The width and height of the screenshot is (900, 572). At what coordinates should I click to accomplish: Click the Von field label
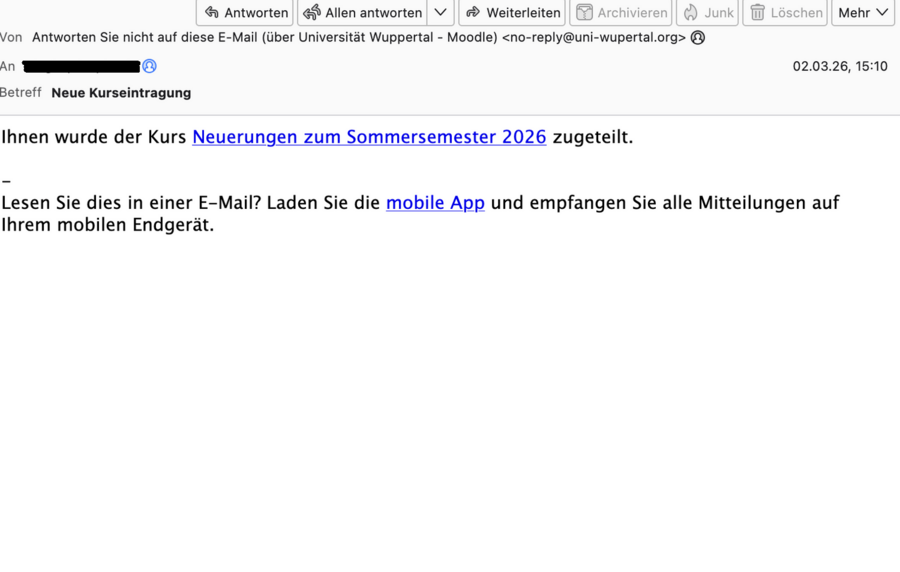(11, 38)
